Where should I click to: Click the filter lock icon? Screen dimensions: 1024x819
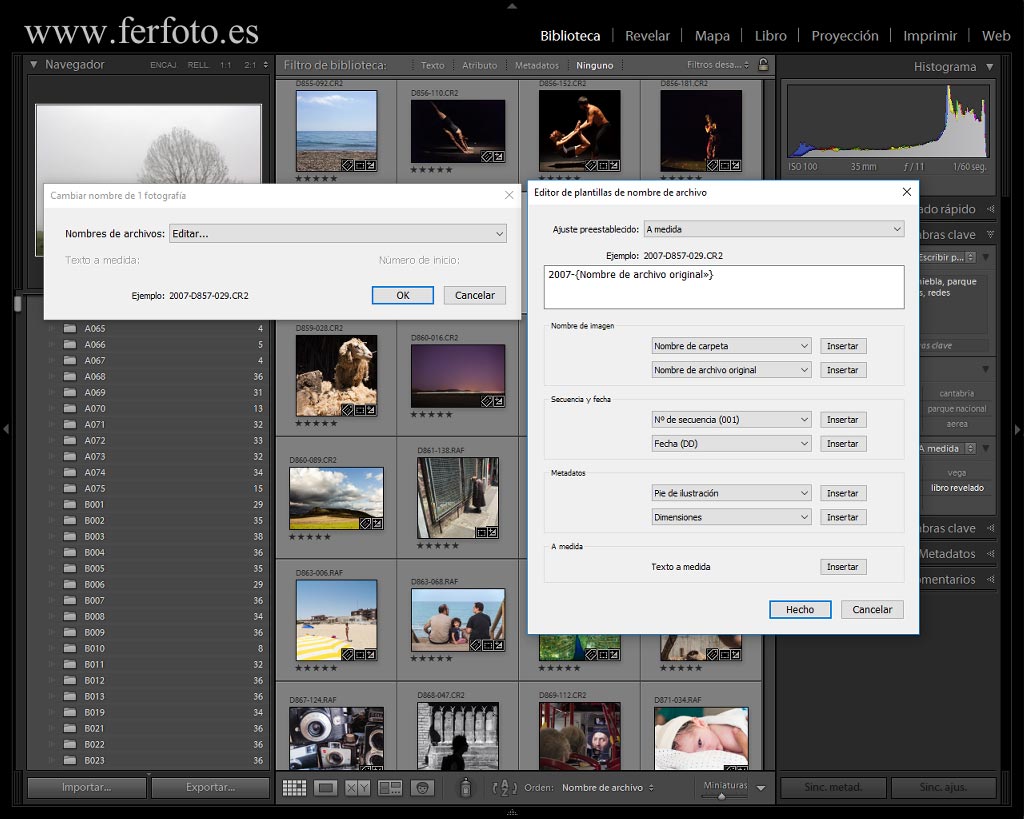(763, 65)
